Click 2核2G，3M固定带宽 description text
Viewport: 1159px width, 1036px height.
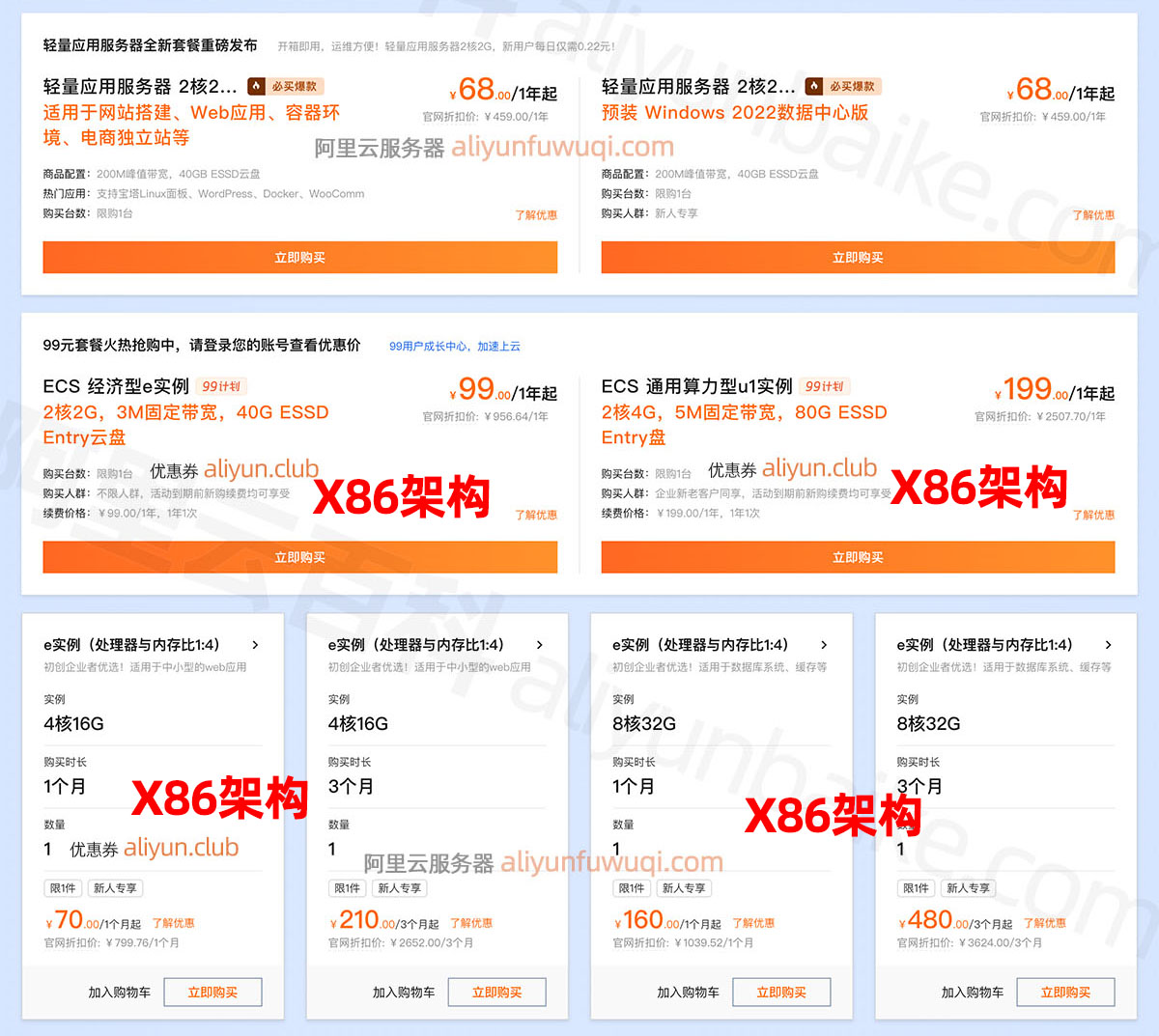(x=185, y=425)
